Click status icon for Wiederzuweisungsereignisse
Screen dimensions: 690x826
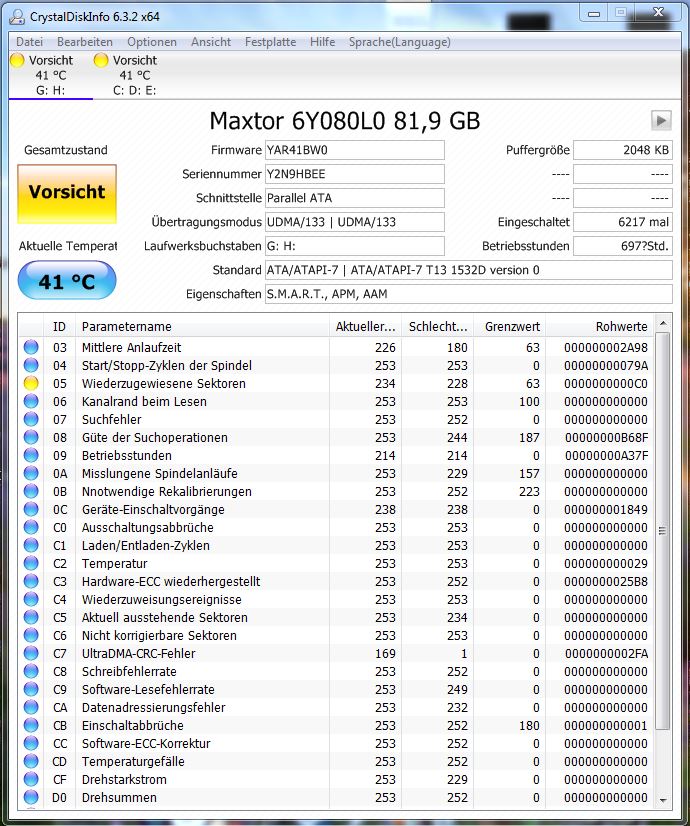click(x=32, y=599)
